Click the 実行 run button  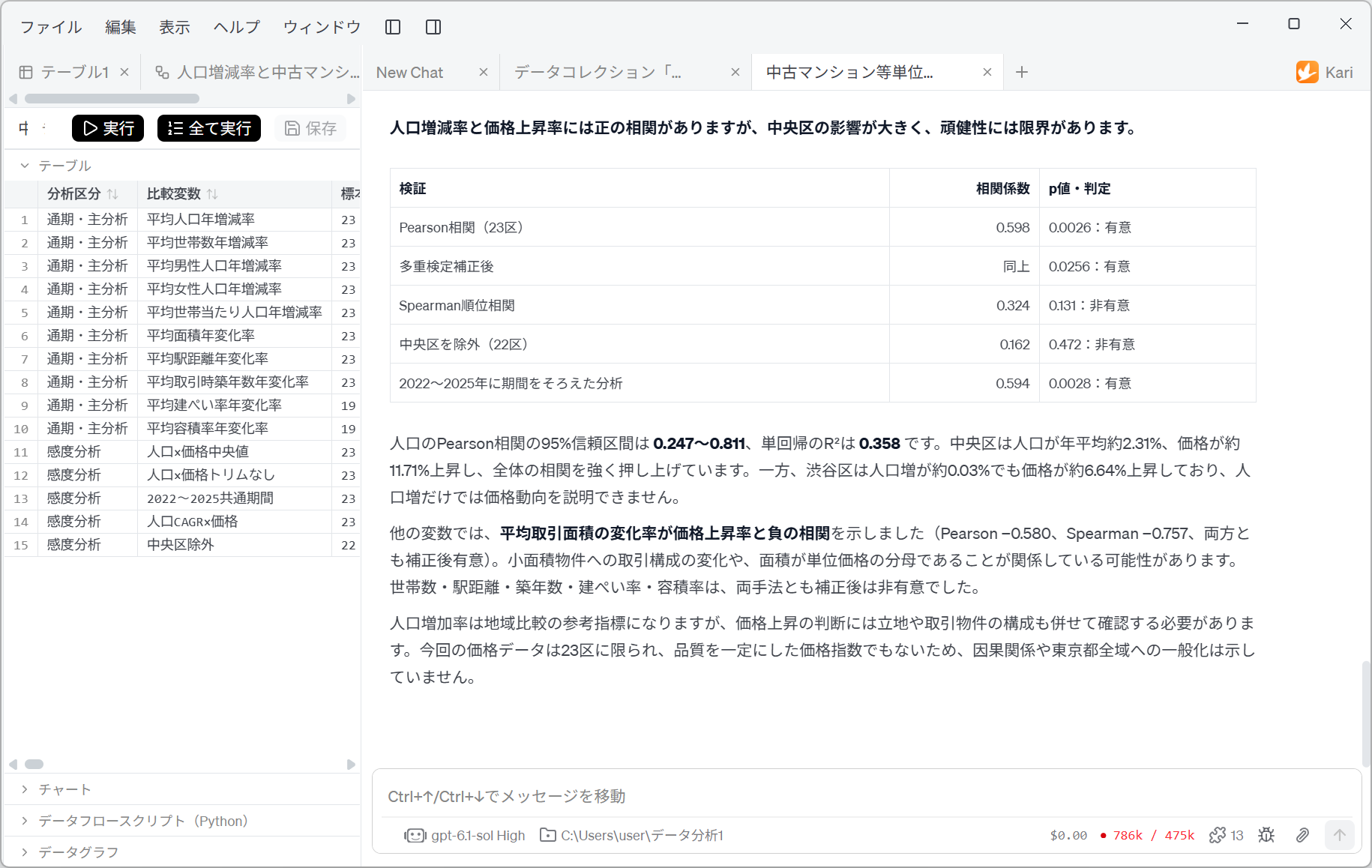point(108,128)
